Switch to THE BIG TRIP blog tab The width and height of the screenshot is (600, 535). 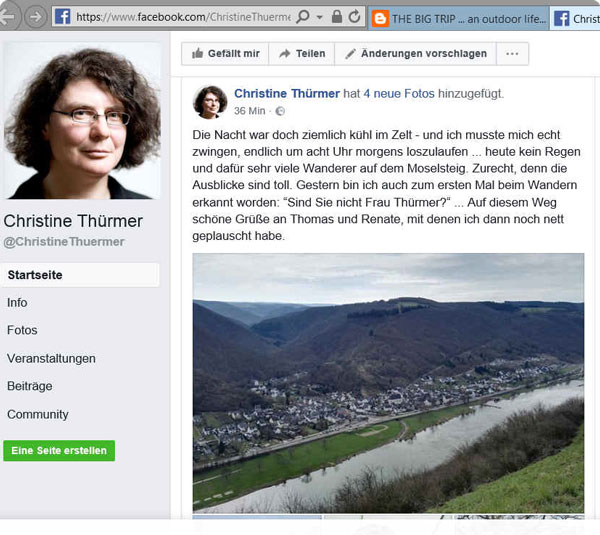pyautogui.click(x=459, y=18)
